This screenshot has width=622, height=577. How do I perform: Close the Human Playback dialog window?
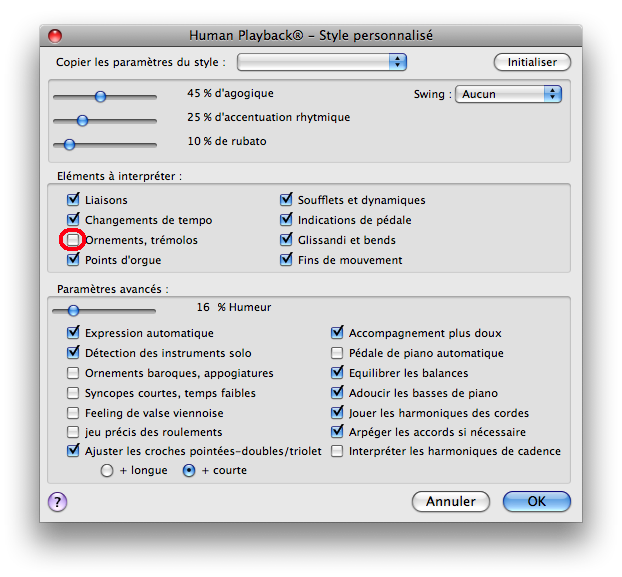55,36
